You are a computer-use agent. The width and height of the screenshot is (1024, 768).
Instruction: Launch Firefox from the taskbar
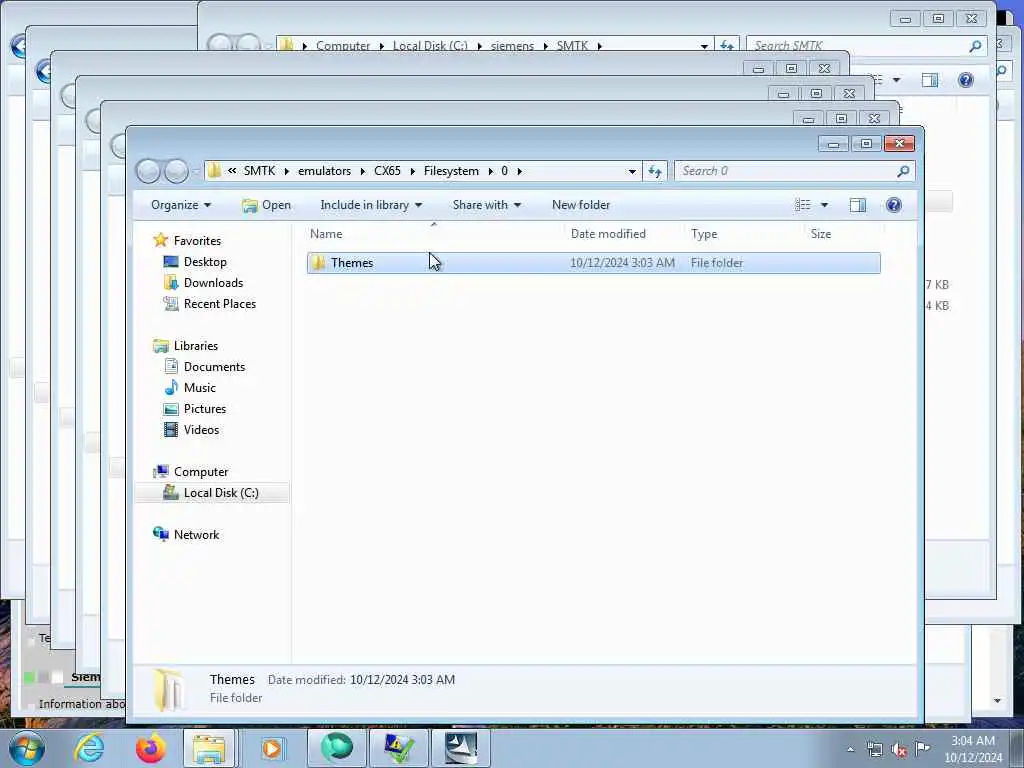pyautogui.click(x=150, y=748)
